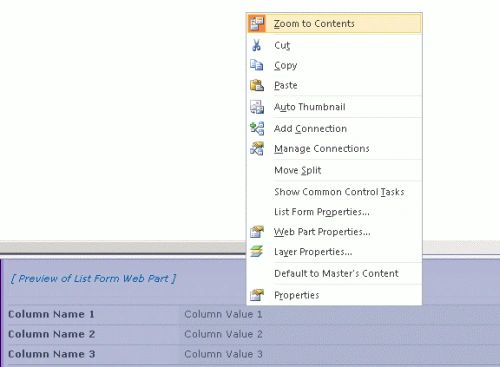Open Manage Connections menu entry
Image resolution: width=500 pixels, height=367 pixels.
[334, 148]
